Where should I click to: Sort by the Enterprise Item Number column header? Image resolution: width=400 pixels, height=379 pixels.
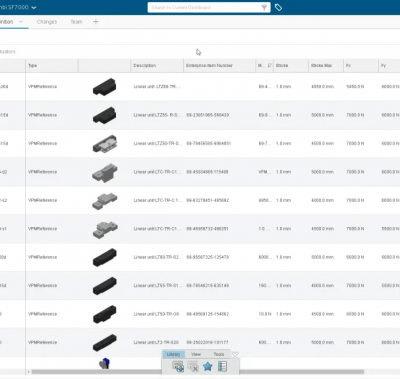point(219,66)
